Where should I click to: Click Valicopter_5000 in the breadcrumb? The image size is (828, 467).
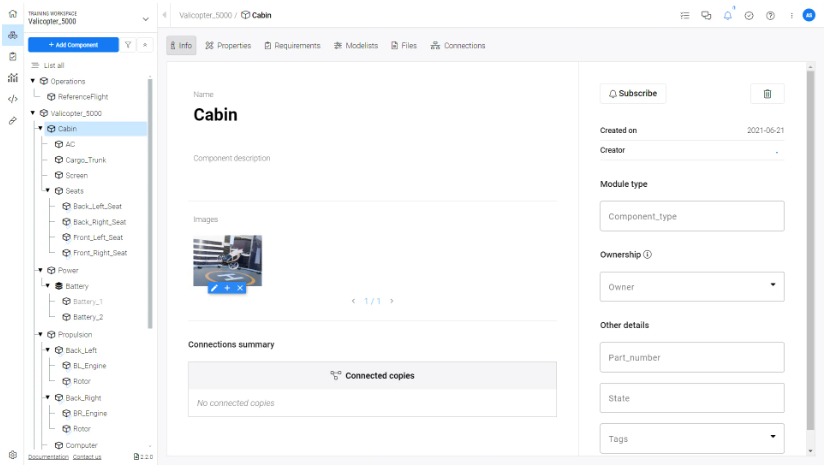click(x=205, y=15)
